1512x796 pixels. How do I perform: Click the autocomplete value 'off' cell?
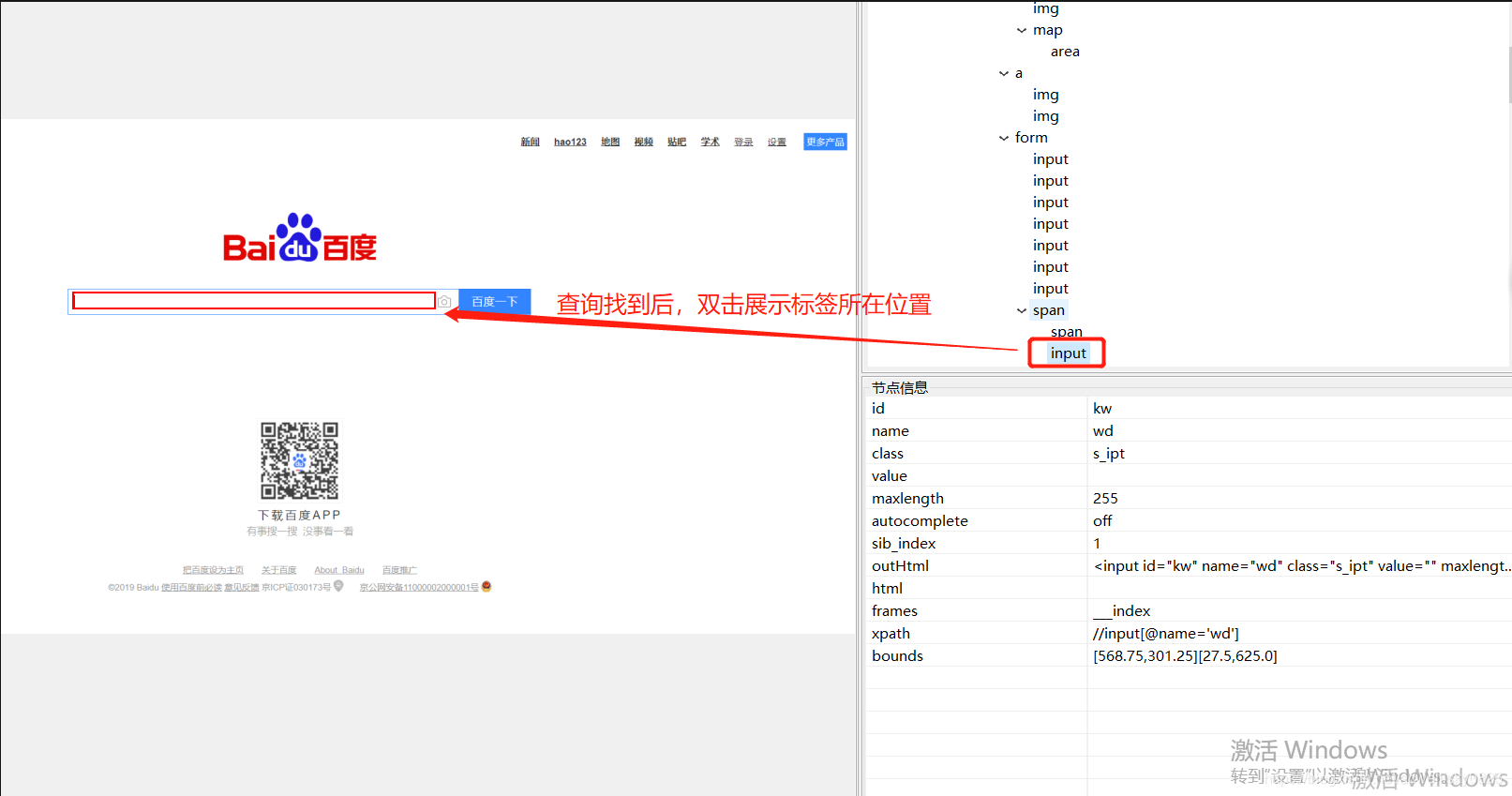tap(1299, 521)
